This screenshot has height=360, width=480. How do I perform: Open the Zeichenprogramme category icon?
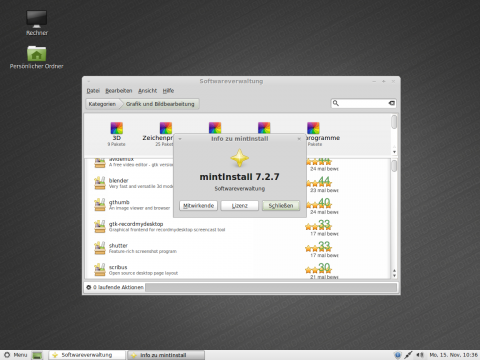pyautogui.click(x=166, y=128)
